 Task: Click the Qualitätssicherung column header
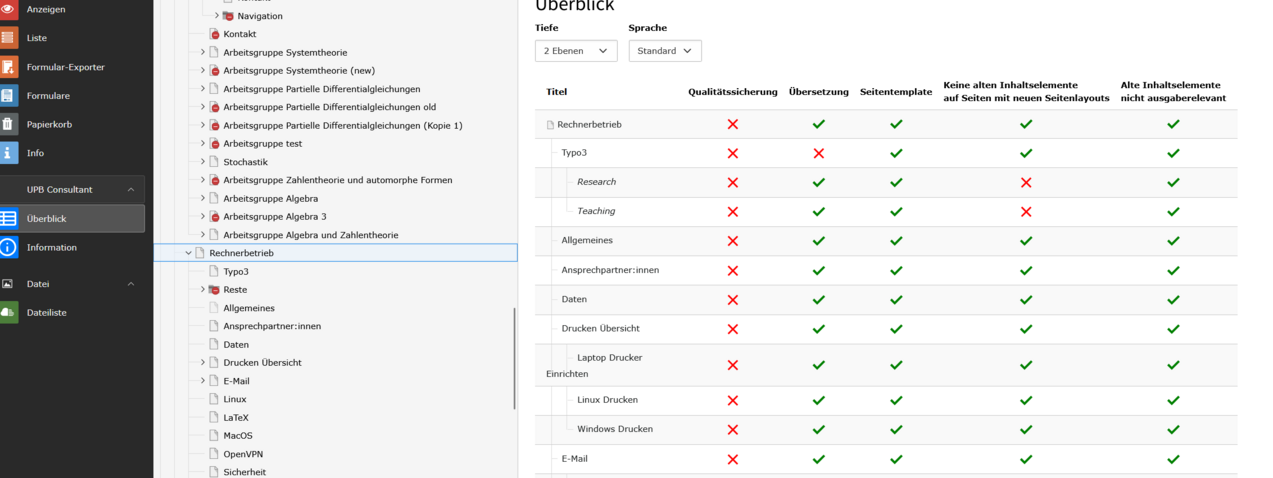click(x=732, y=92)
